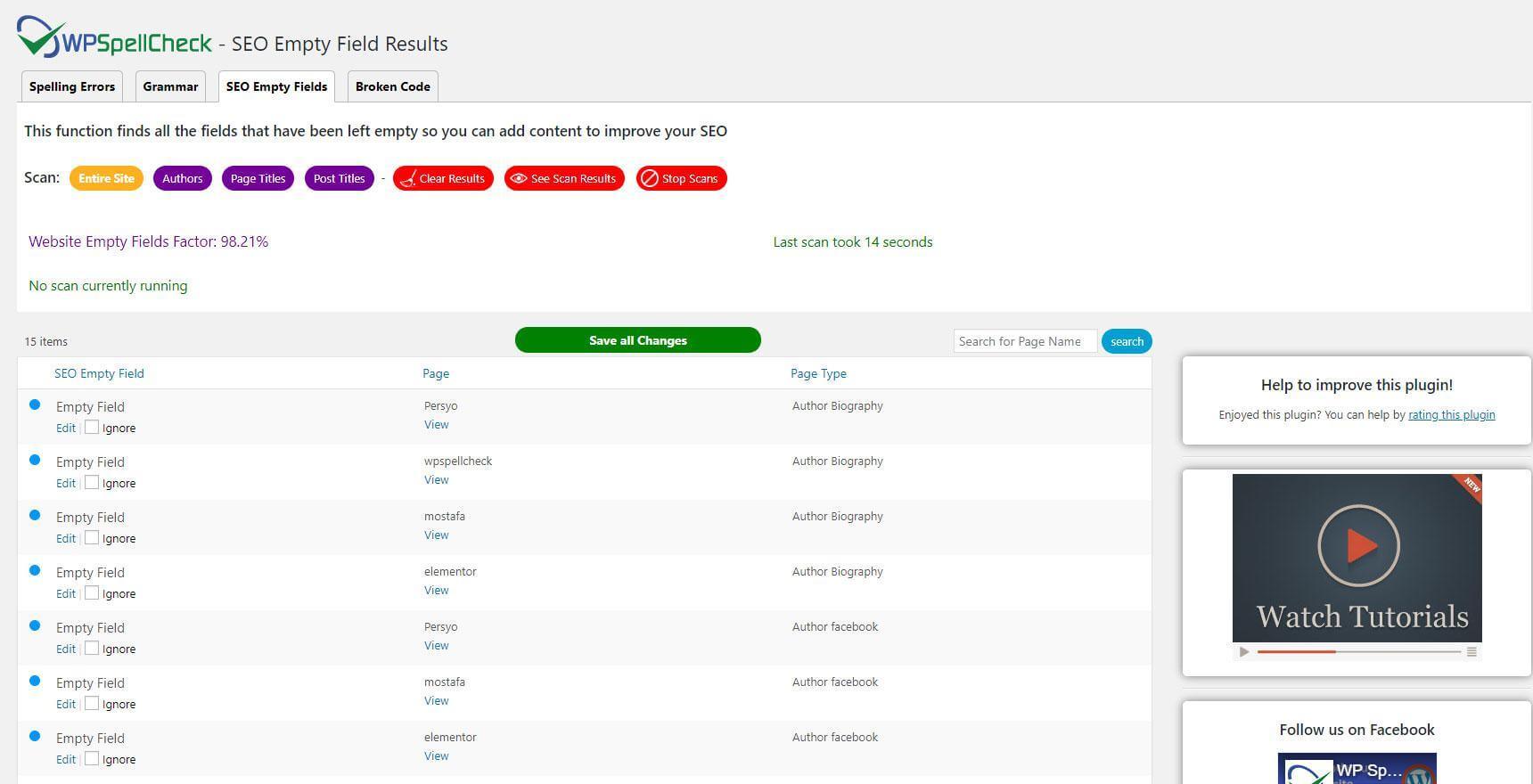Edit the elementor Author facebook field
Image resolution: width=1533 pixels, height=784 pixels.
click(66, 759)
